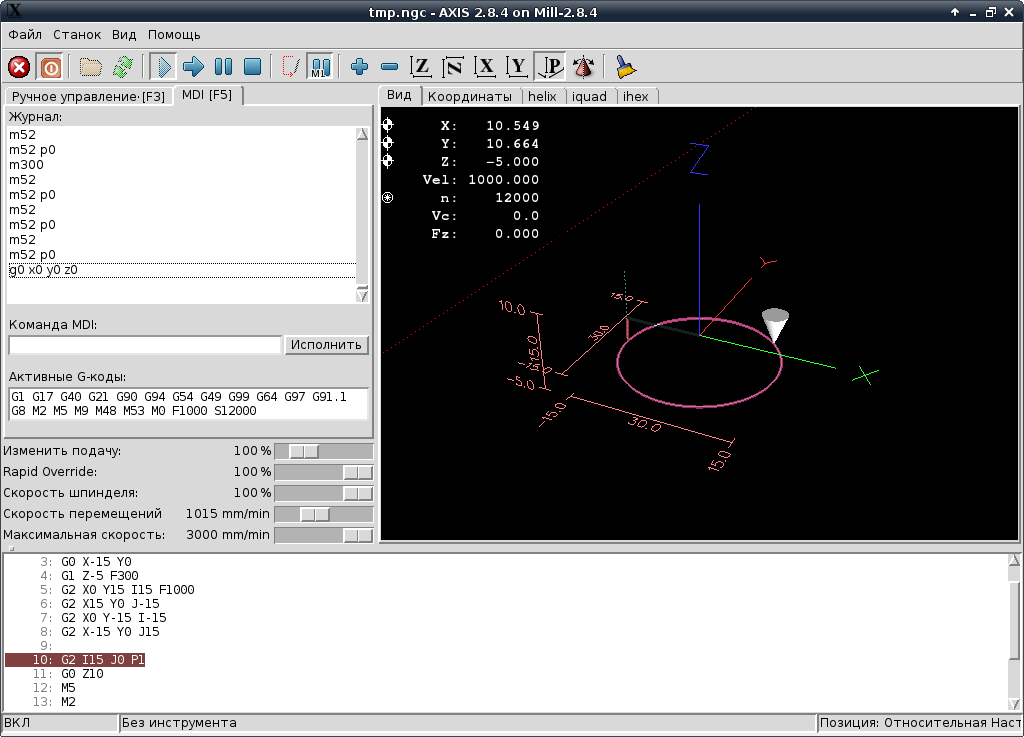Click the run program play icon
Screen dimensions: 1024x737
click(x=163, y=67)
